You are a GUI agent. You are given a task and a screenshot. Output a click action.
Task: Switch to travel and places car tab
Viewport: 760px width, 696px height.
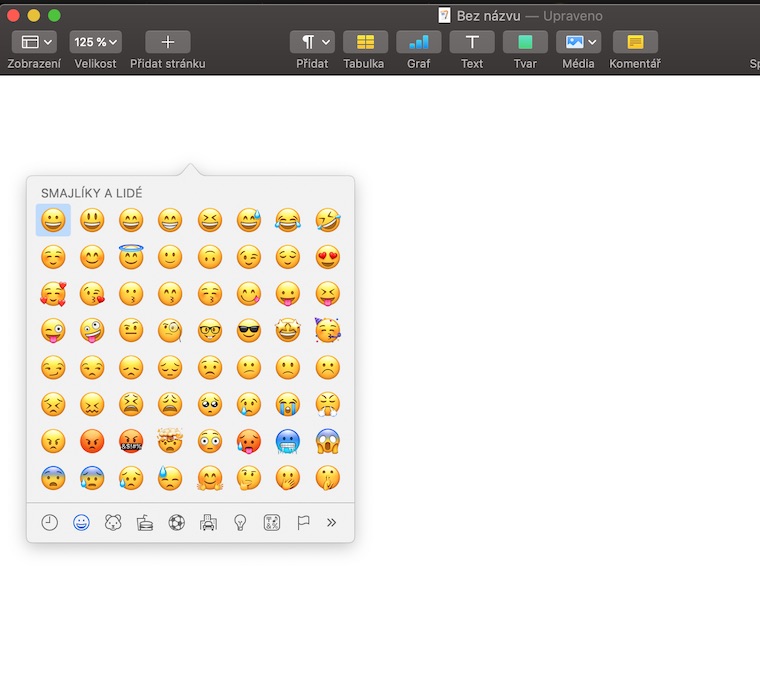click(x=208, y=522)
